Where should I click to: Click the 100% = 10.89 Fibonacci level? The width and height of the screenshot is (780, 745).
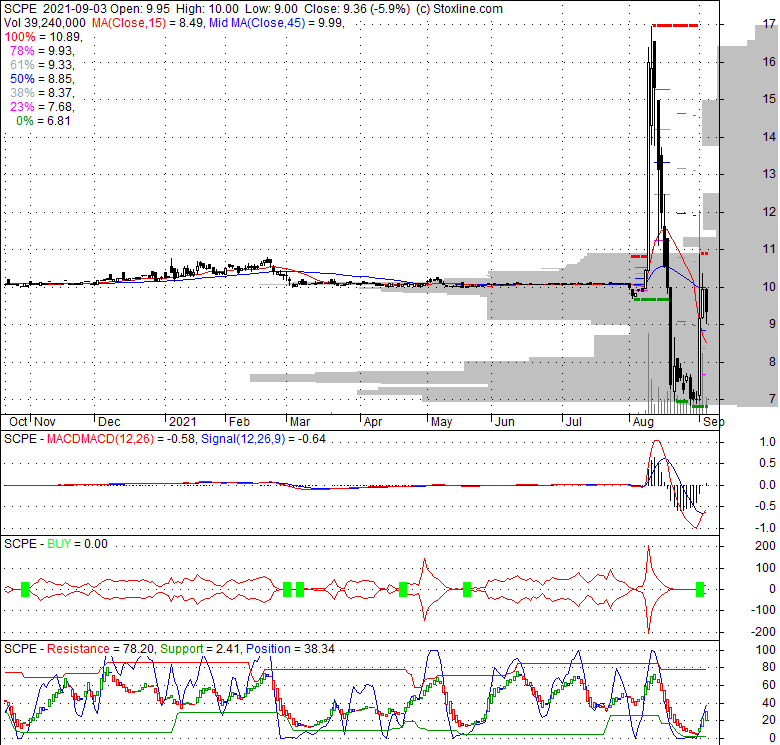(43, 37)
